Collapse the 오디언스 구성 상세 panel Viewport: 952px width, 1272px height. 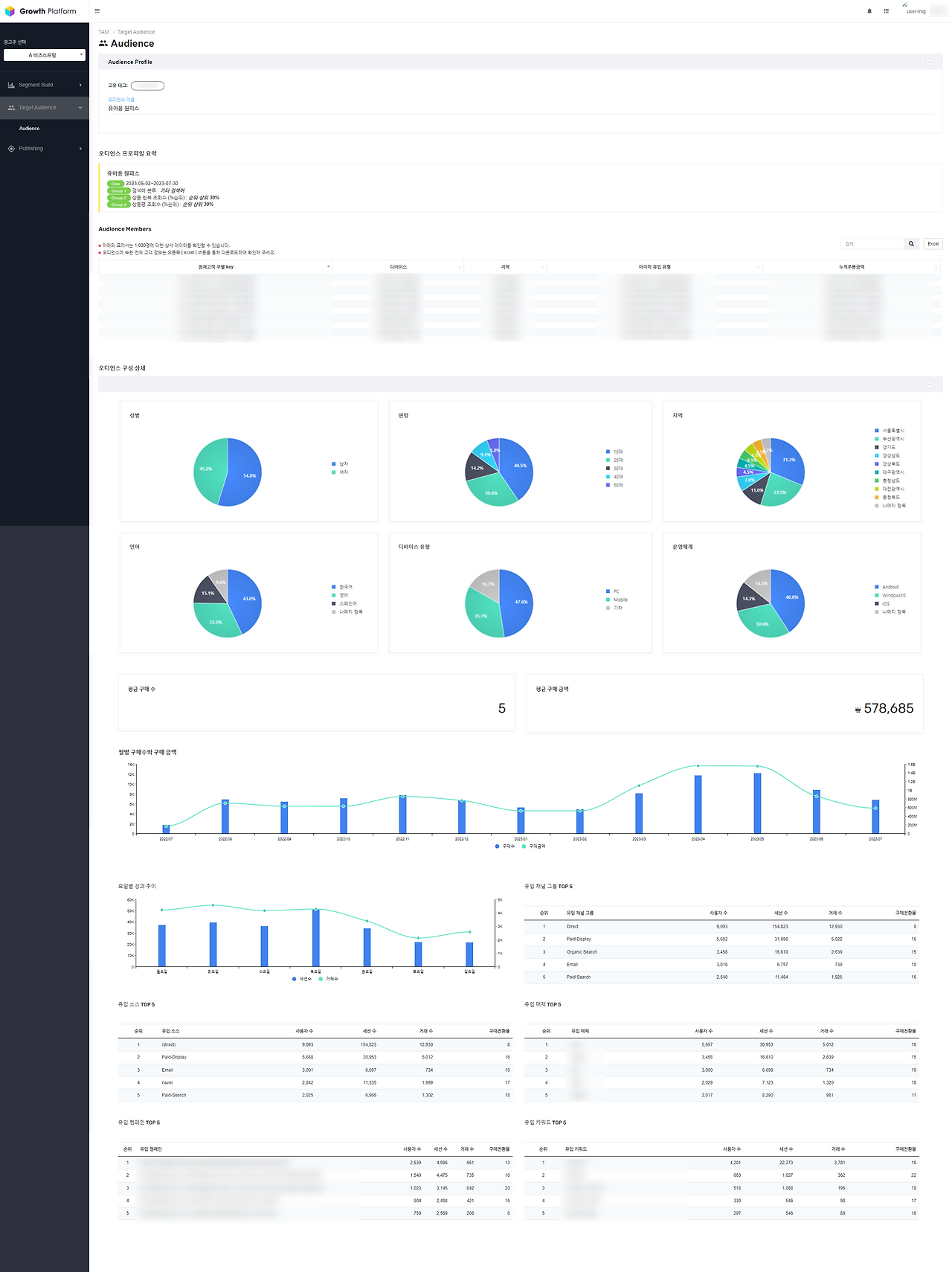tap(929, 385)
